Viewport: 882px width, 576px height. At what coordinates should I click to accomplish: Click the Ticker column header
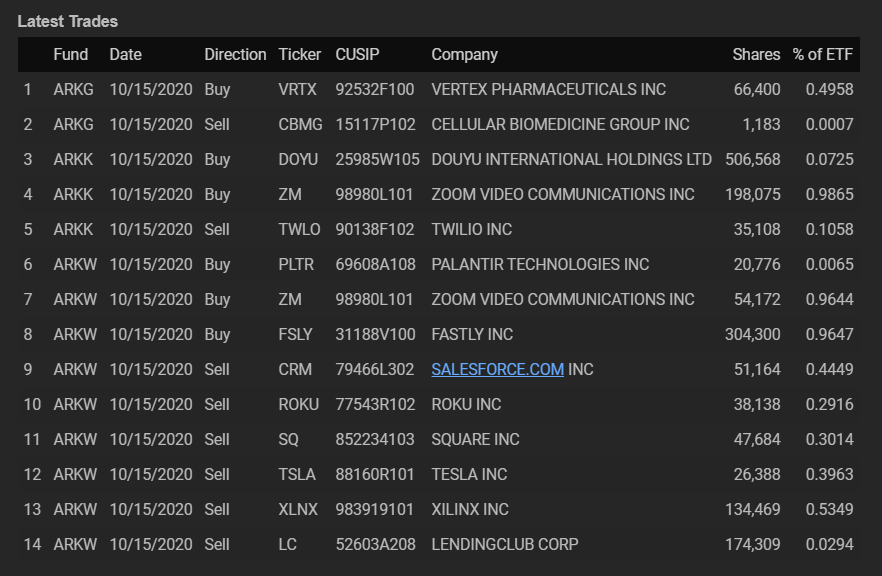point(300,55)
